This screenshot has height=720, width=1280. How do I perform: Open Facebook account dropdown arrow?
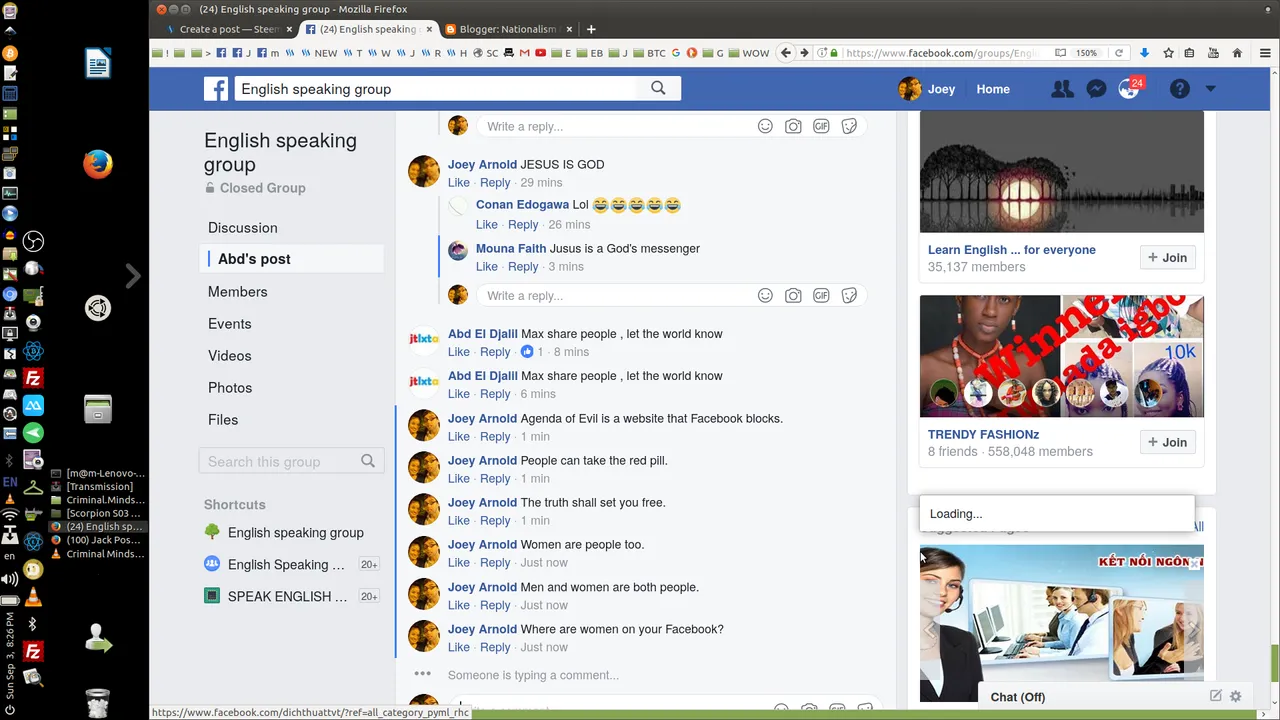pyautogui.click(x=1210, y=89)
